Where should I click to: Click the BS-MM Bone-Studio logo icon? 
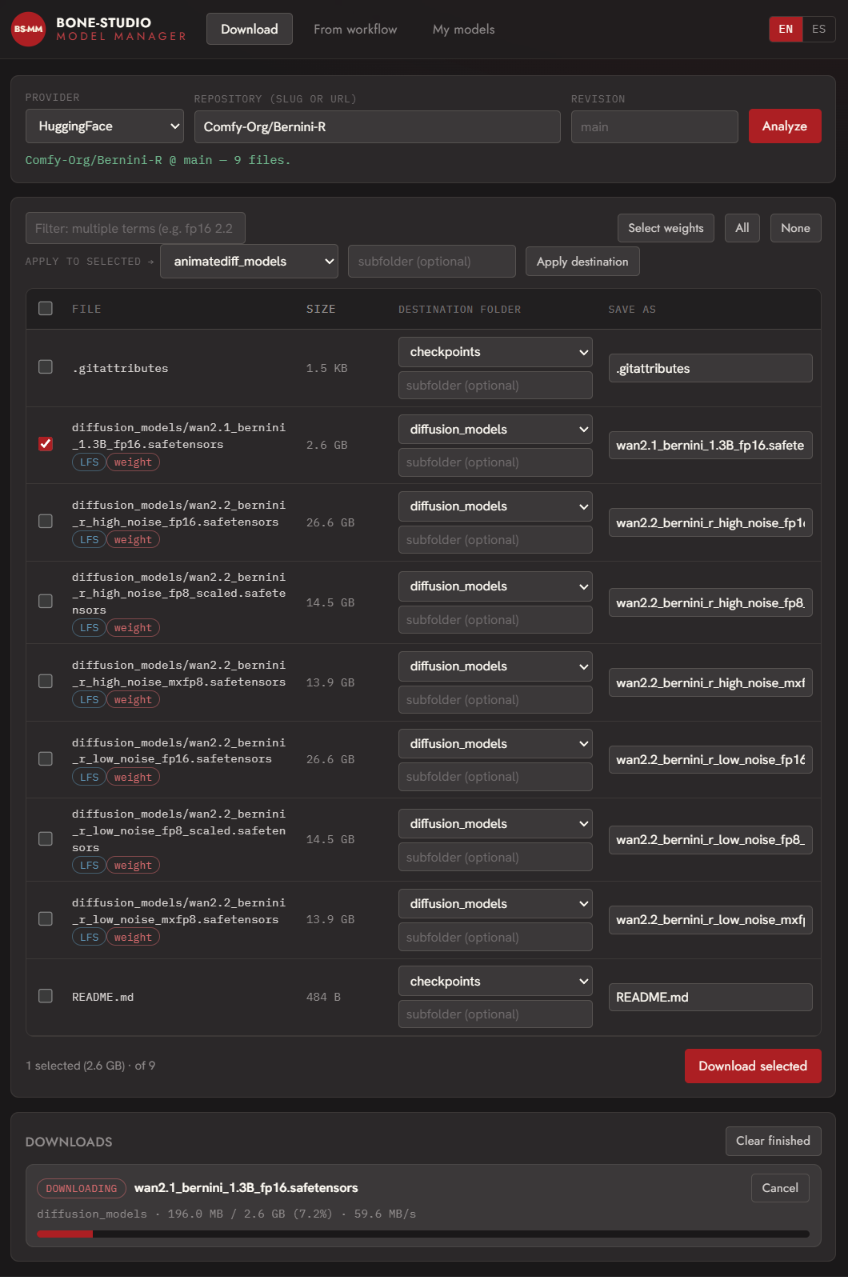point(28,29)
